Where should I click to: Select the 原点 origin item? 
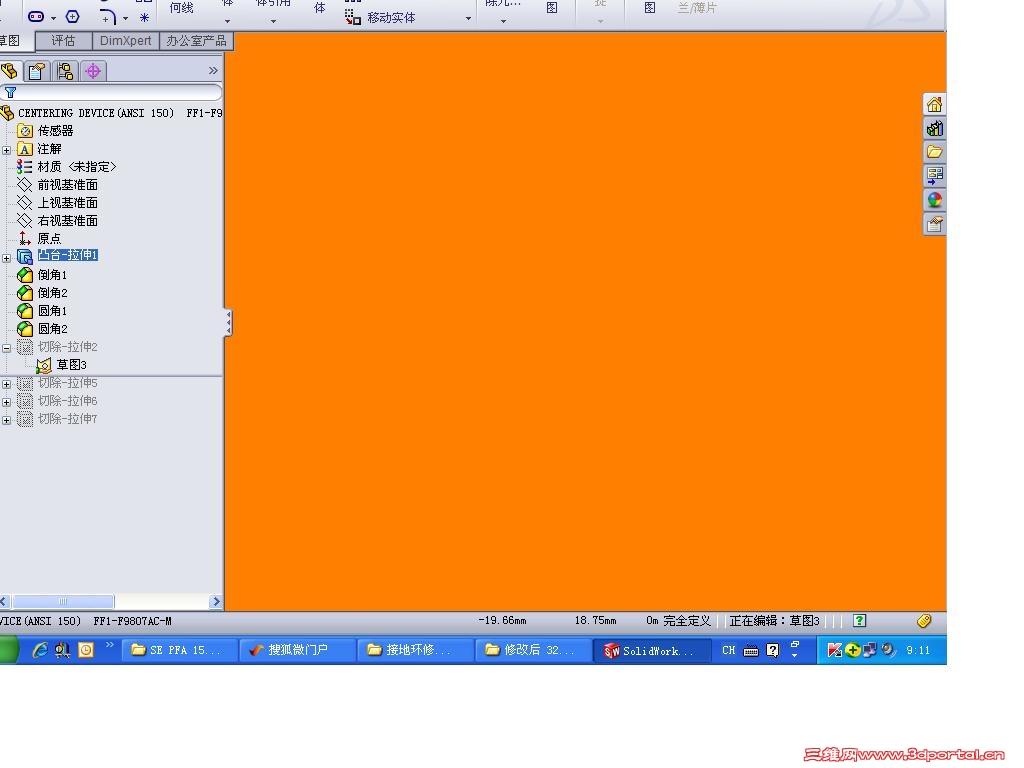[x=40, y=238]
